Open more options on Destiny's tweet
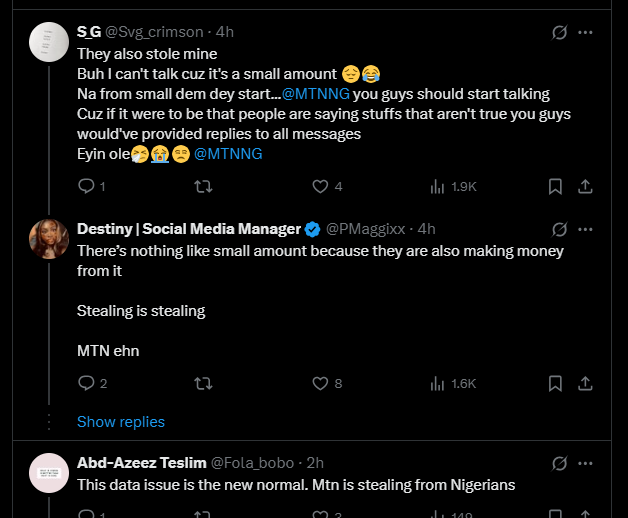628x518 pixels. tap(586, 230)
